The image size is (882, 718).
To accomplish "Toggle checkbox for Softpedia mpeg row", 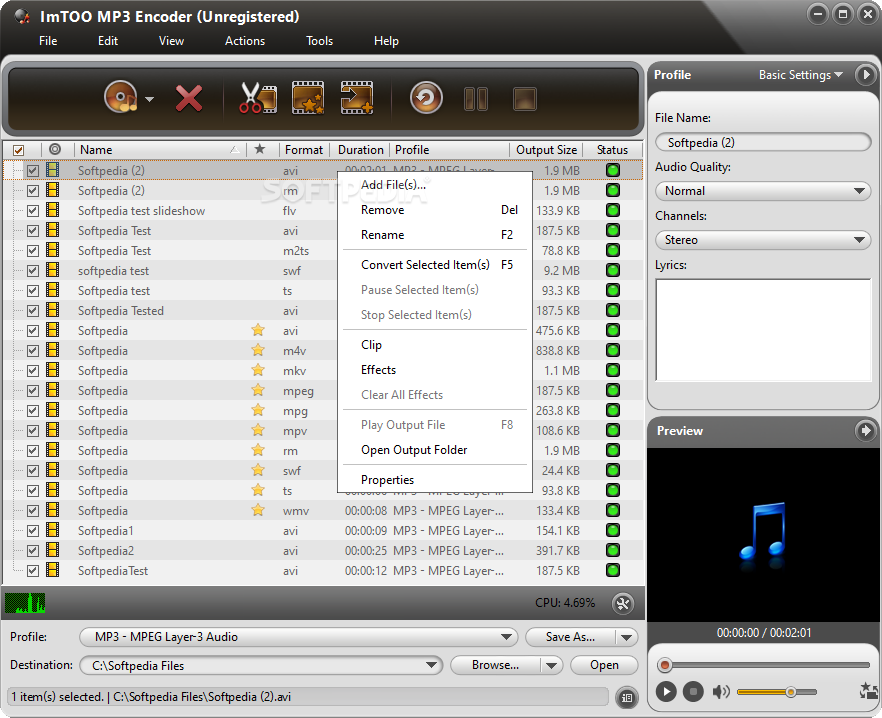I will 33,391.
